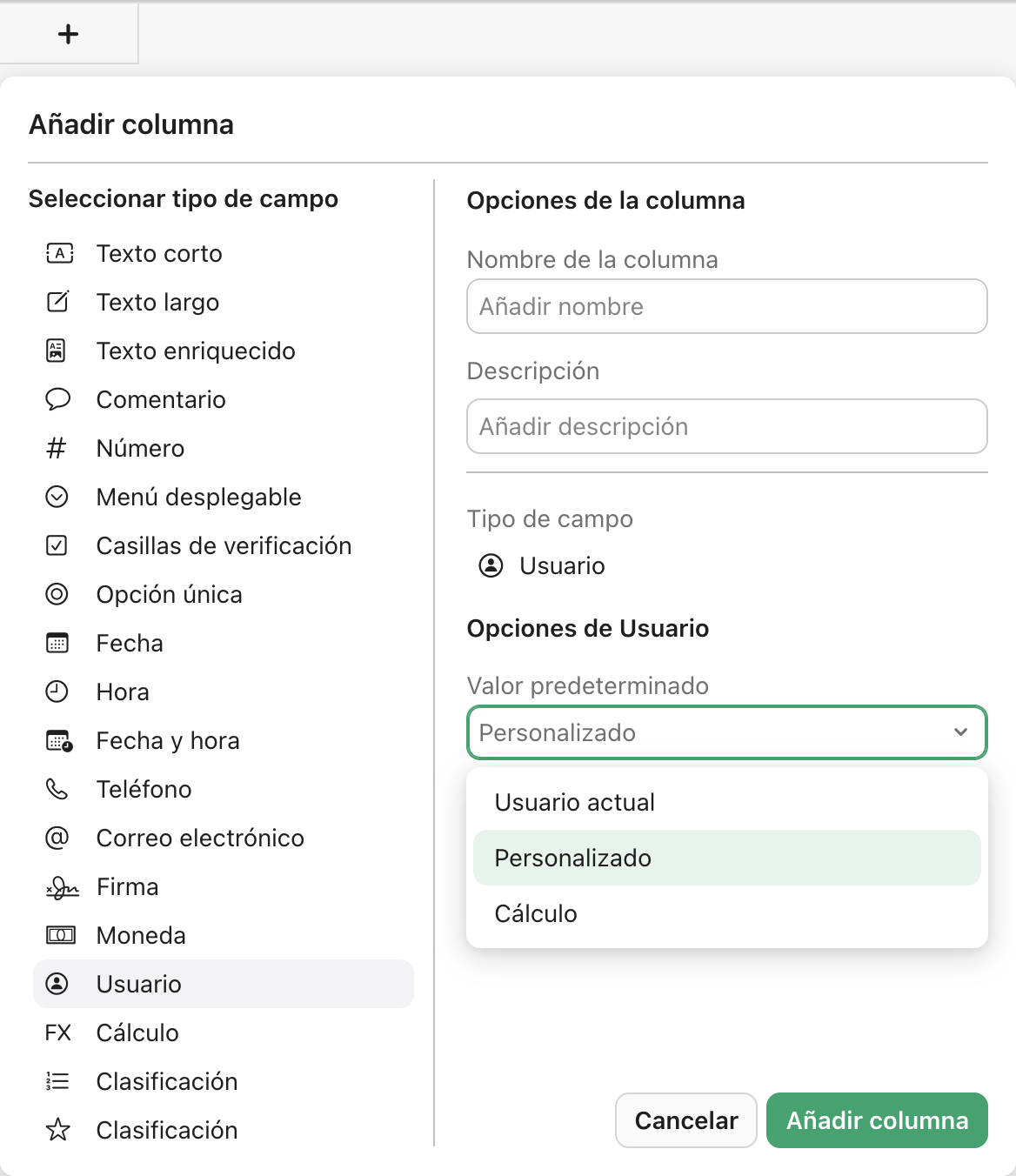The width and height of the screenshot is (1016, 1176).
Task: Open a new tab with the plus button
Action: 68,34
